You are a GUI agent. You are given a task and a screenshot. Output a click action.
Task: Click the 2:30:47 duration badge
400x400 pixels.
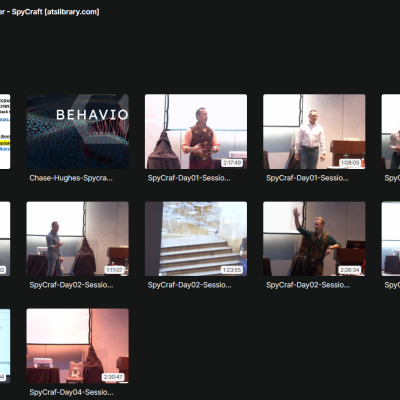[113, 377]
